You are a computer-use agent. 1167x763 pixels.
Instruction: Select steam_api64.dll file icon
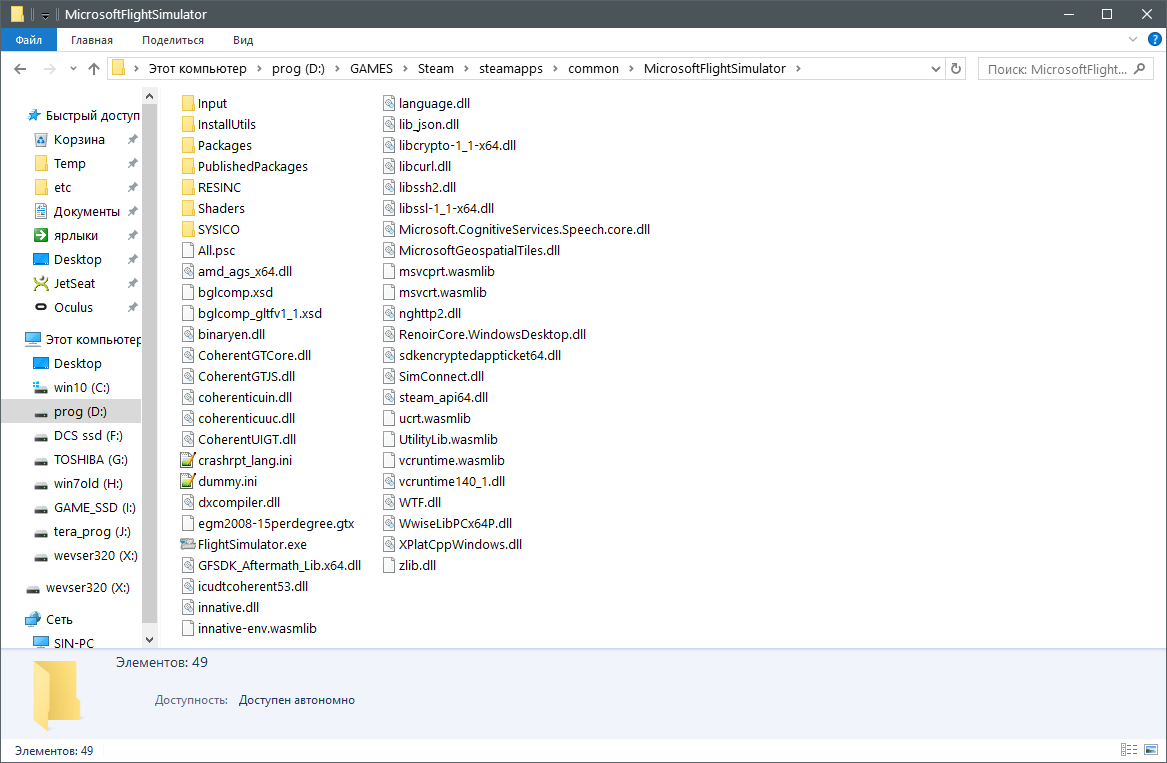tap(389, 397)
